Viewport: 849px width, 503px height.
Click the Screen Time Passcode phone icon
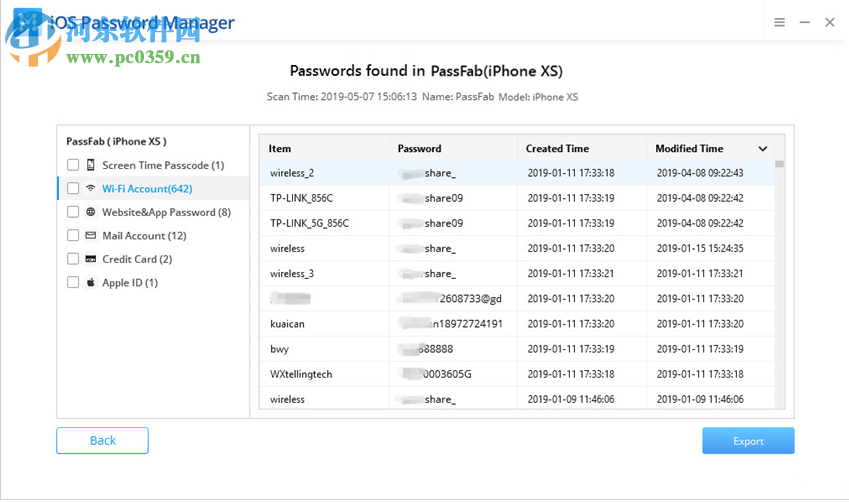tap(90, 165)
